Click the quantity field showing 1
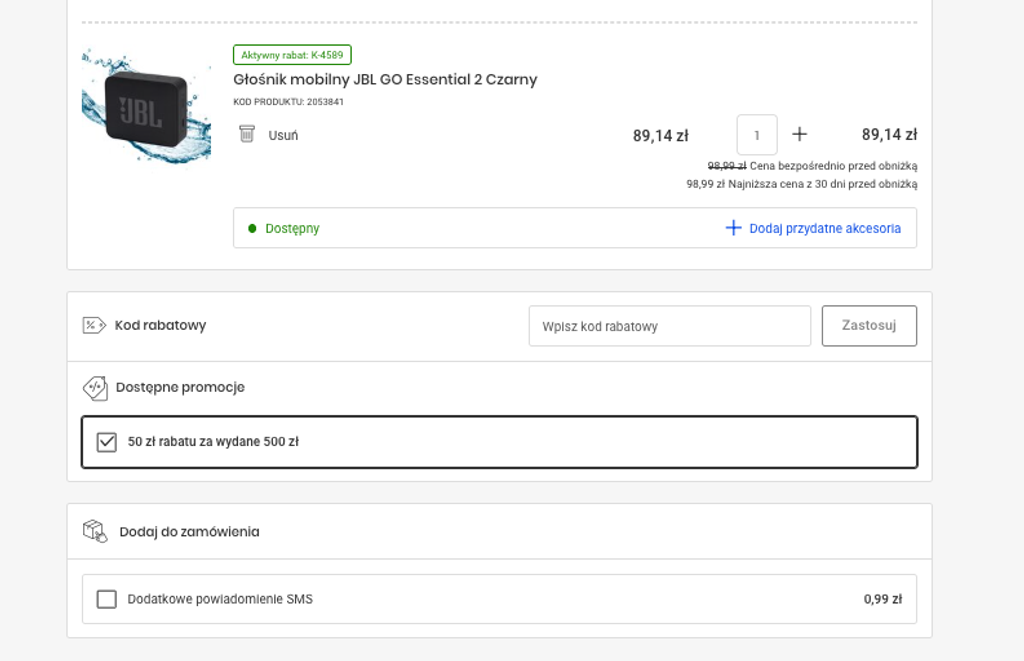This screenshot has height=661, width=1024. [757, 135]
